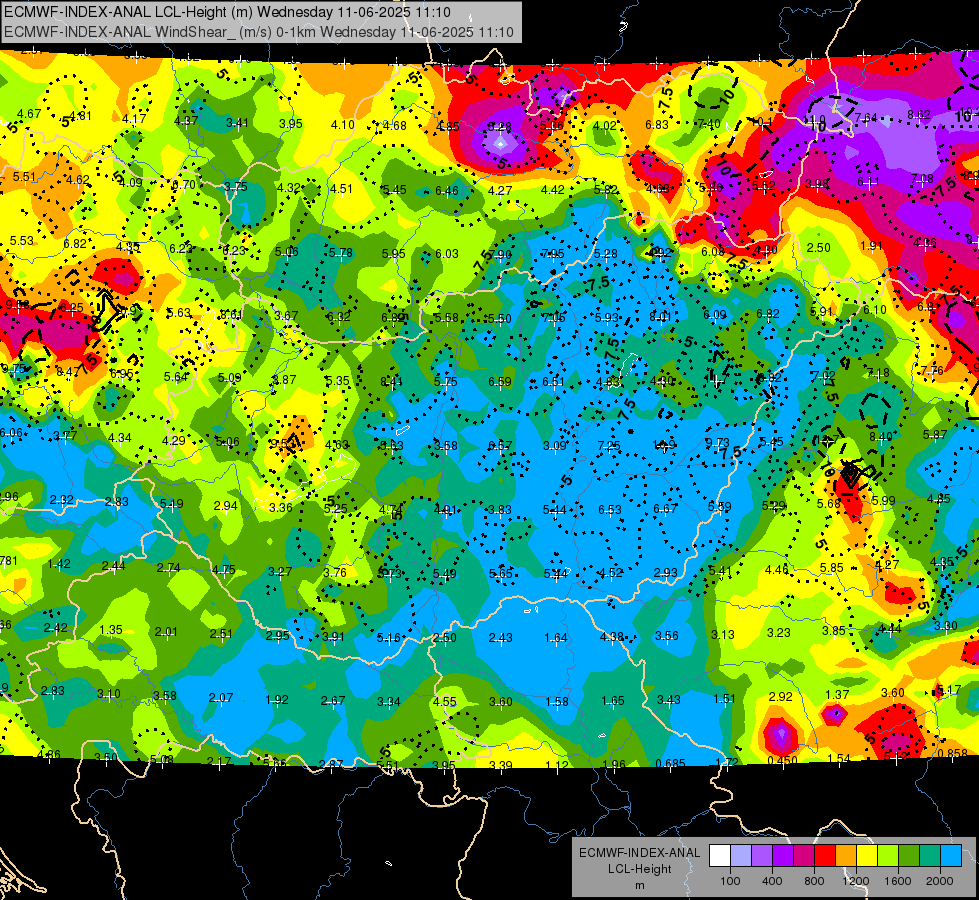The height and width of the screenshot is (900, 979).
Task: Click the wind shear value 3.41
Action: (237, 122)
